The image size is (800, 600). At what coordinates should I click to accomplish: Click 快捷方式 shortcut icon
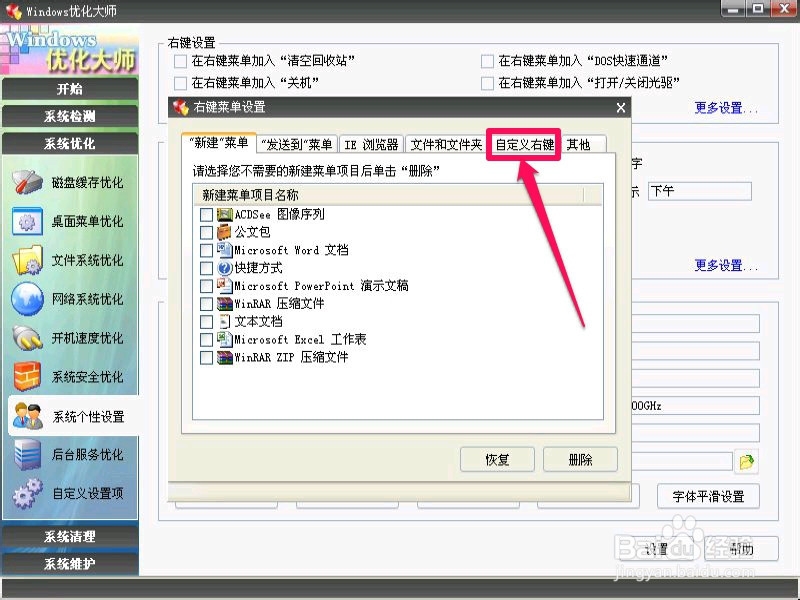pos(224,268)
